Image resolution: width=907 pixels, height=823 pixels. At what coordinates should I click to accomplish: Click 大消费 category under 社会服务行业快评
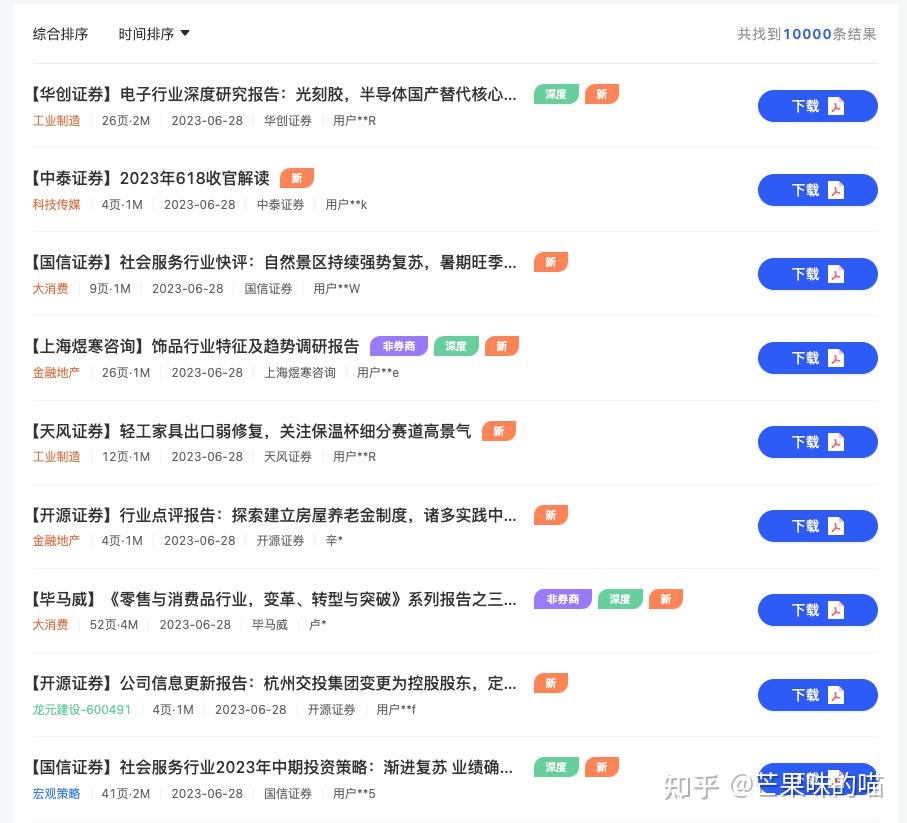tap(50, 288)
